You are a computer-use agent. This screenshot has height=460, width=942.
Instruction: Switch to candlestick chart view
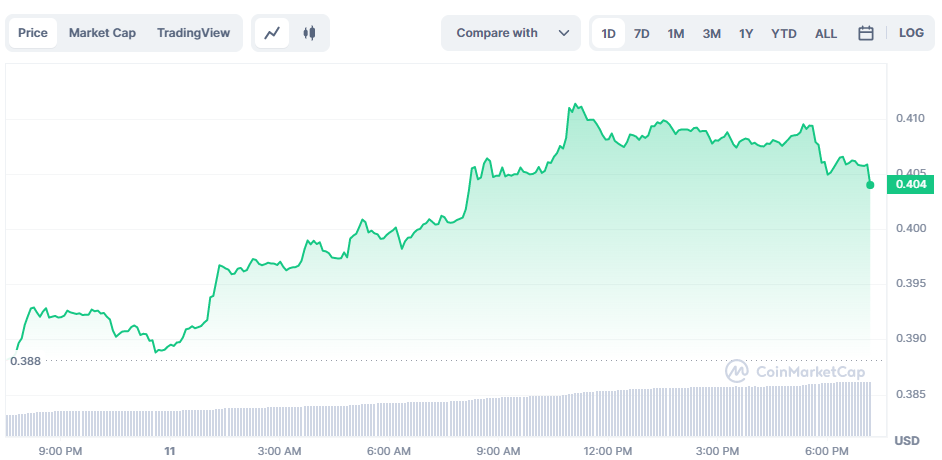[309, 33]
